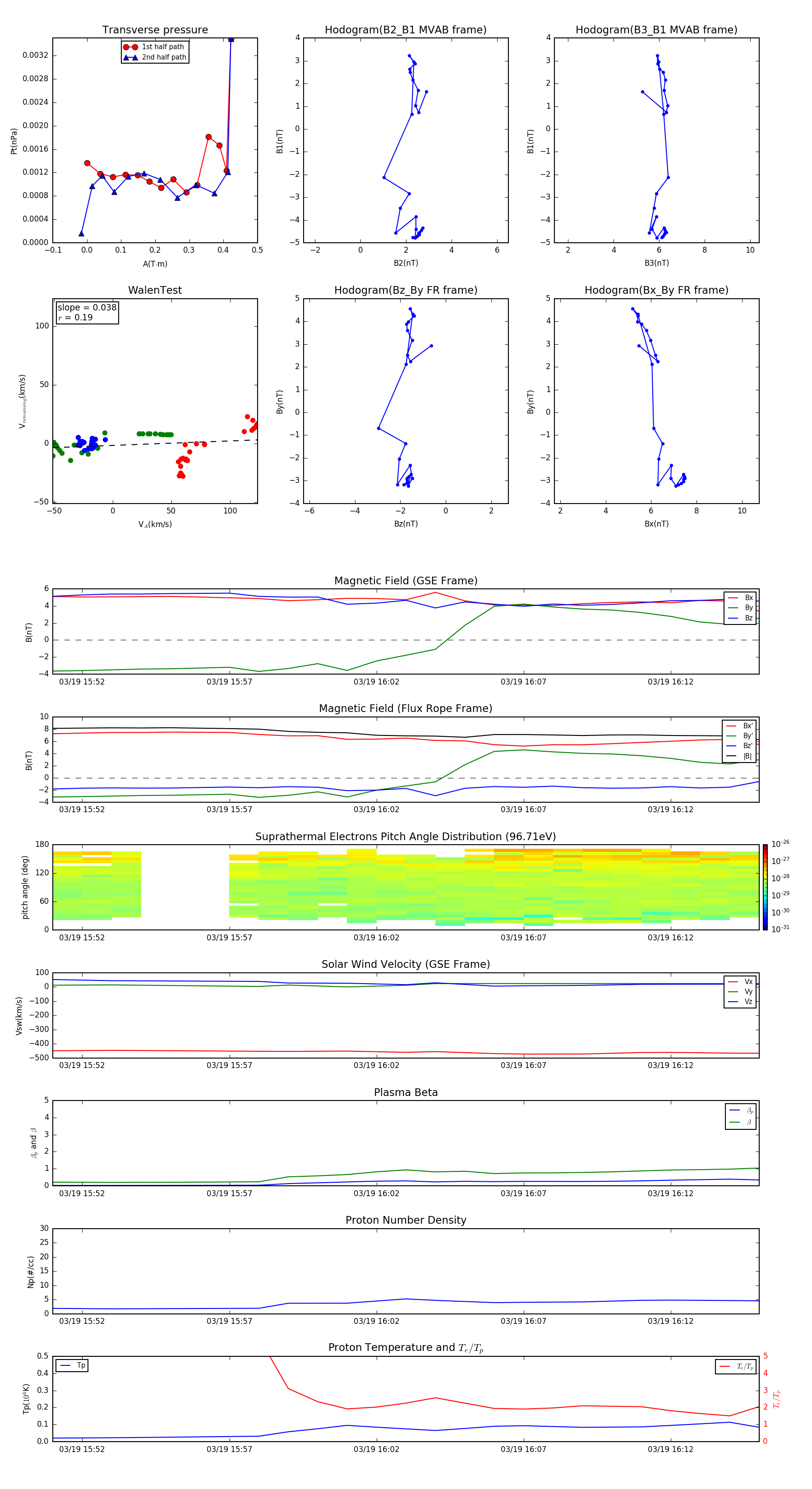Click the β_p entry in beta legend

tap(741, 1110)
